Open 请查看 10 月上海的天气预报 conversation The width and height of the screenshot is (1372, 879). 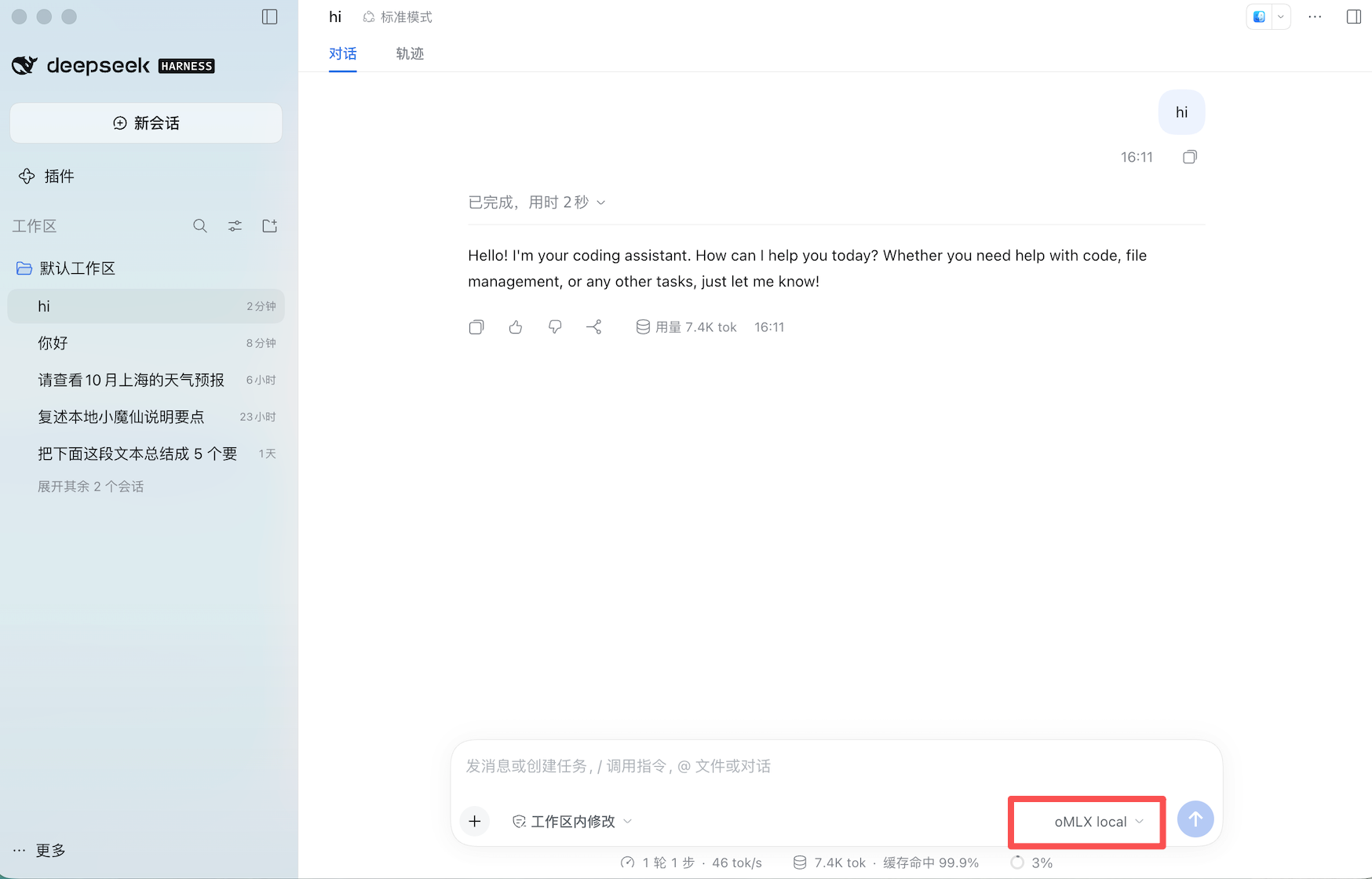coord(146,380)
